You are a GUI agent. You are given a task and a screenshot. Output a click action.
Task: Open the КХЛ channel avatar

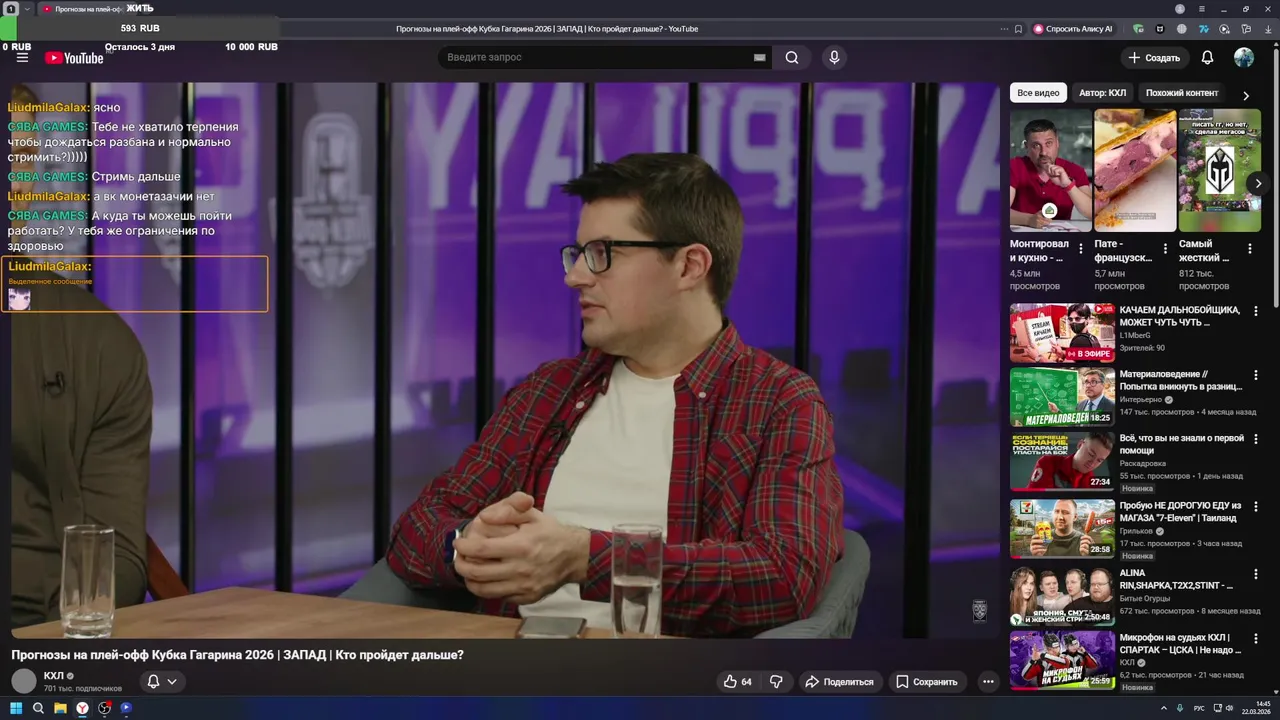coord(24,681)
